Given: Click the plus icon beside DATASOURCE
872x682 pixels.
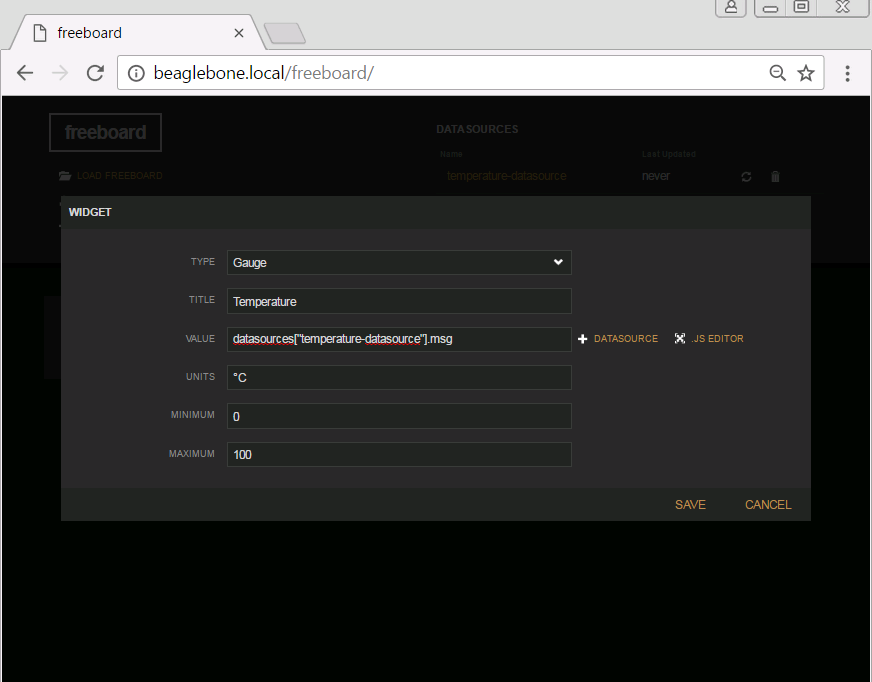Looking at the screenshot, I should click(x=583, y=339).
